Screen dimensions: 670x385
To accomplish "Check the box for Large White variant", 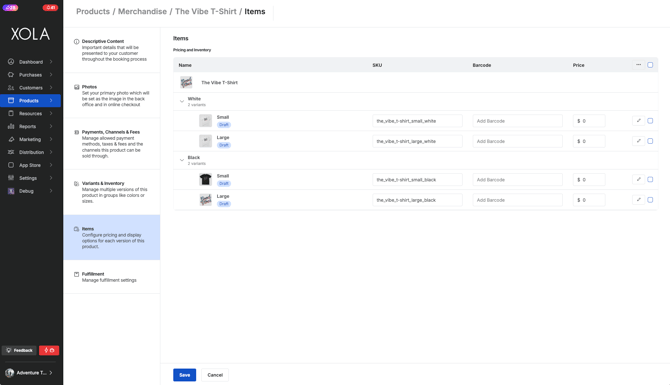I will coord(650,141).
